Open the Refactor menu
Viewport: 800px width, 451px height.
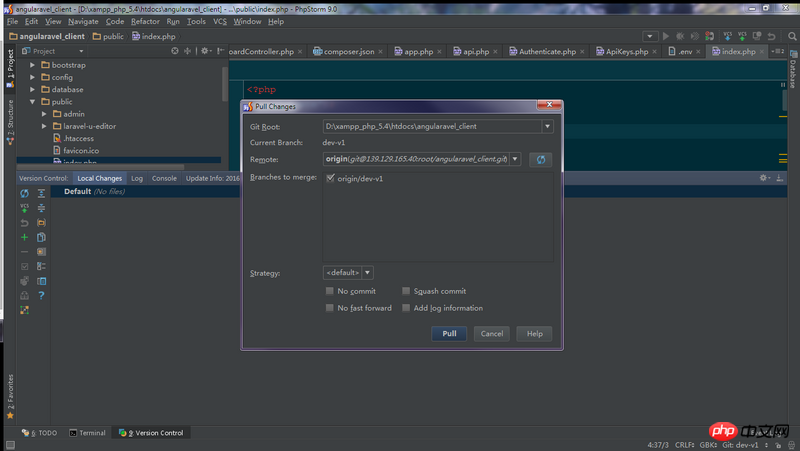coord(145,21)
